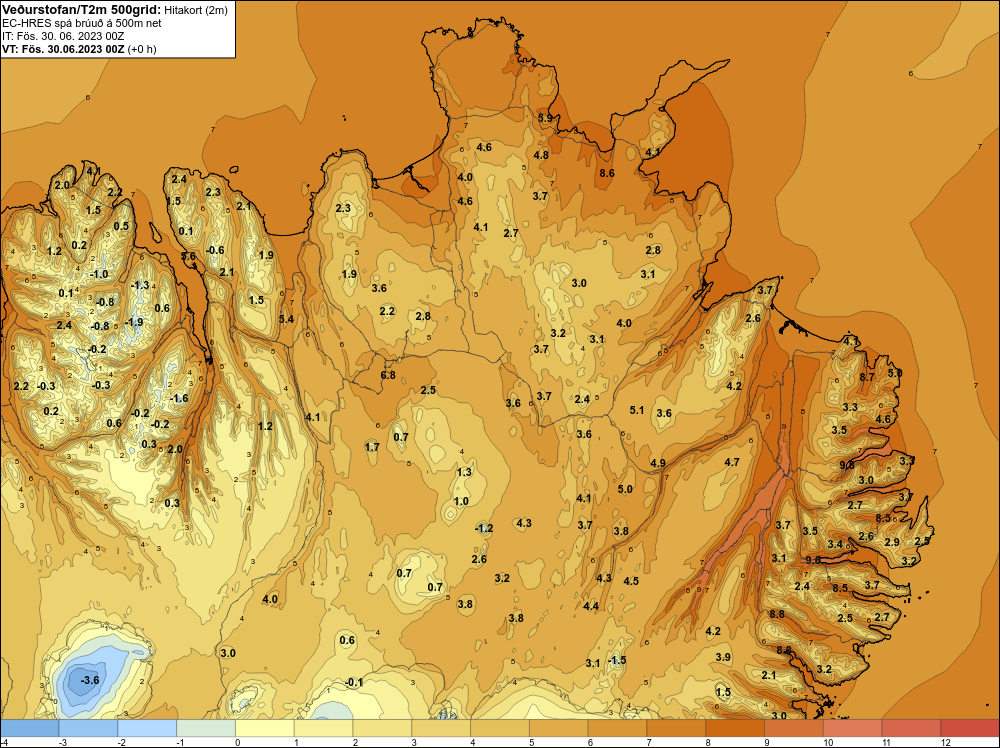
Task: Click the "3.9" temperature value
Action: 723,657
